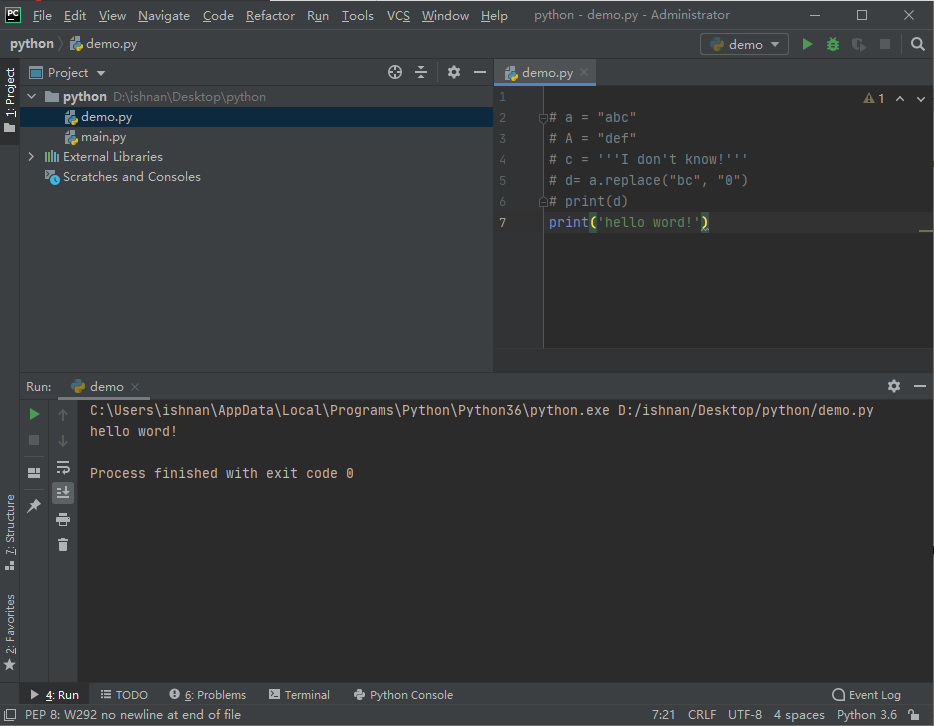Collapse code fold marker on line 2

click(543, 118)
